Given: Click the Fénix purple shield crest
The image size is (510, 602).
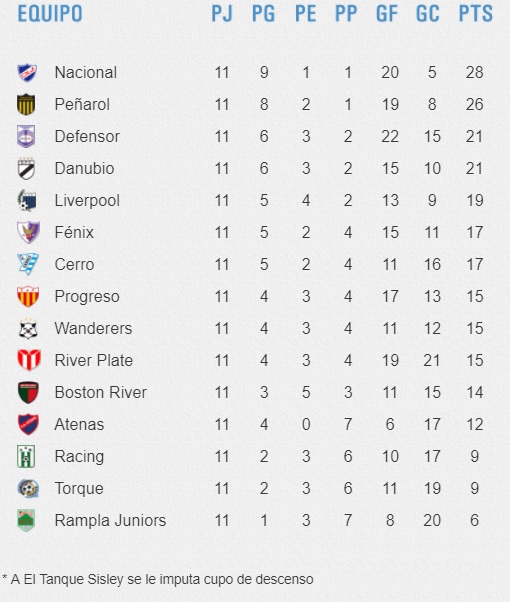Looking at the screenshot, I should [x=28, y=232].
